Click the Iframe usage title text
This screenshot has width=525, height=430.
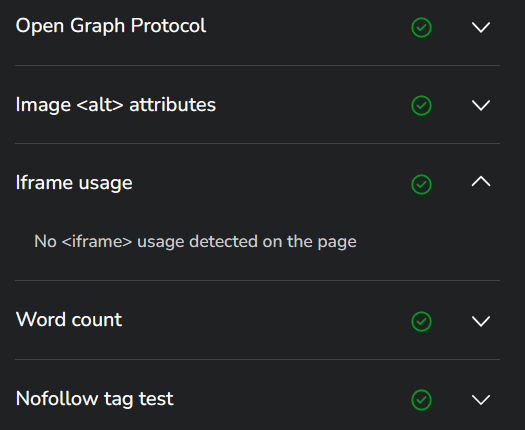click(x=74, y=183)
